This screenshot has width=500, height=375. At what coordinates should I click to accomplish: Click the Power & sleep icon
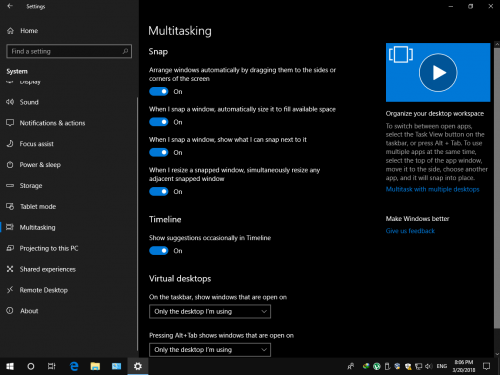coord(10,165)
